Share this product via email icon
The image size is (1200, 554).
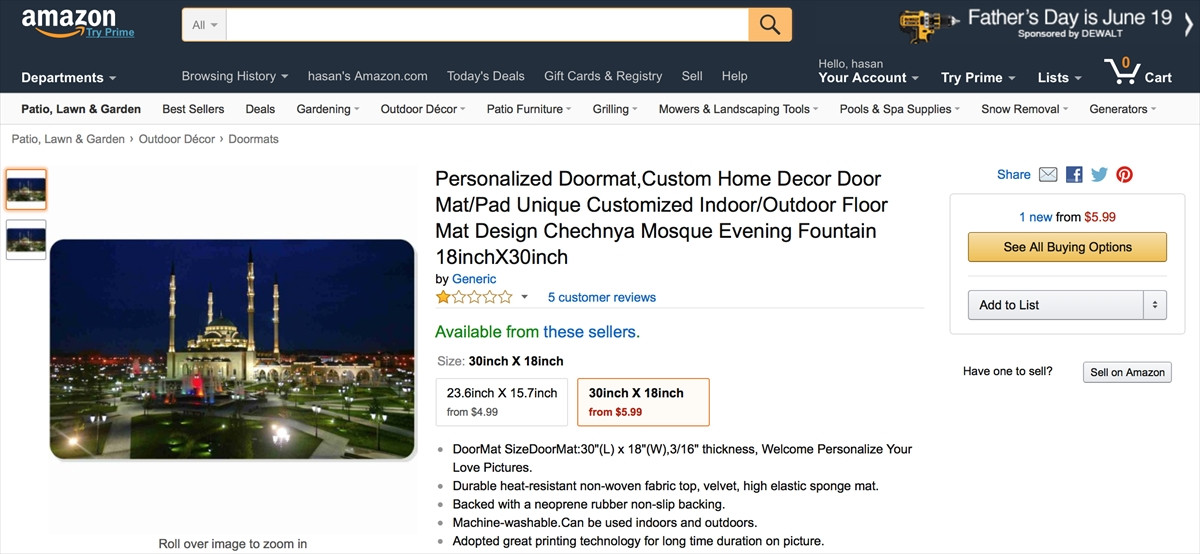[1048, 175]
